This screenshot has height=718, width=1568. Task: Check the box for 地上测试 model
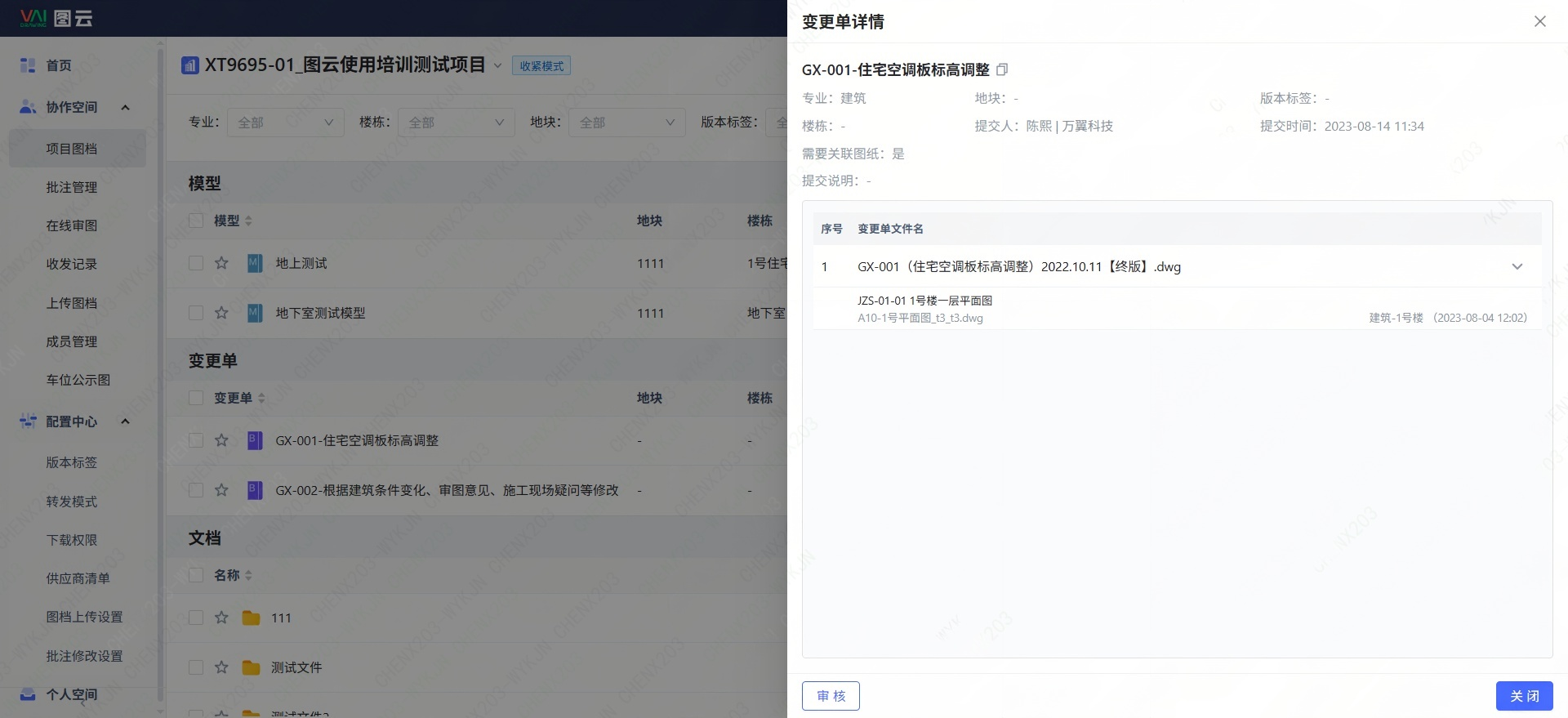click(196, 263)
